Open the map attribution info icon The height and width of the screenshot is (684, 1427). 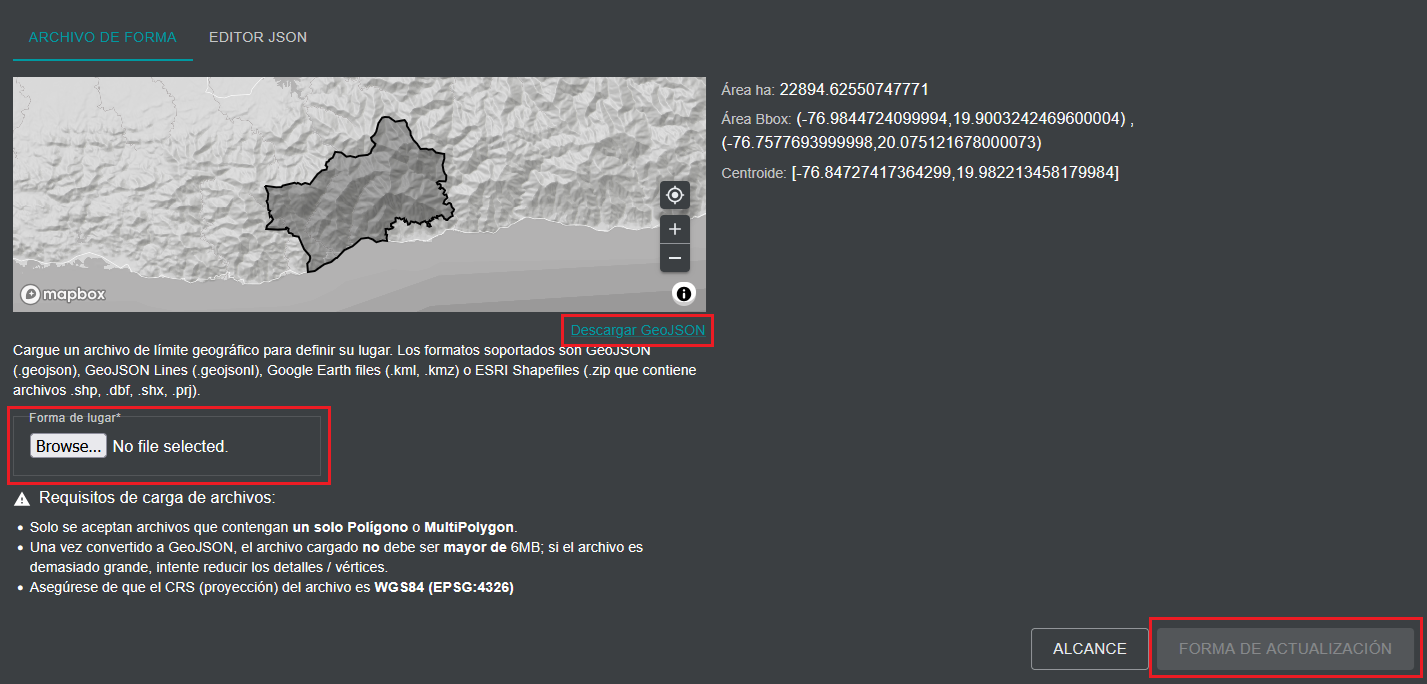pos(684,293)
